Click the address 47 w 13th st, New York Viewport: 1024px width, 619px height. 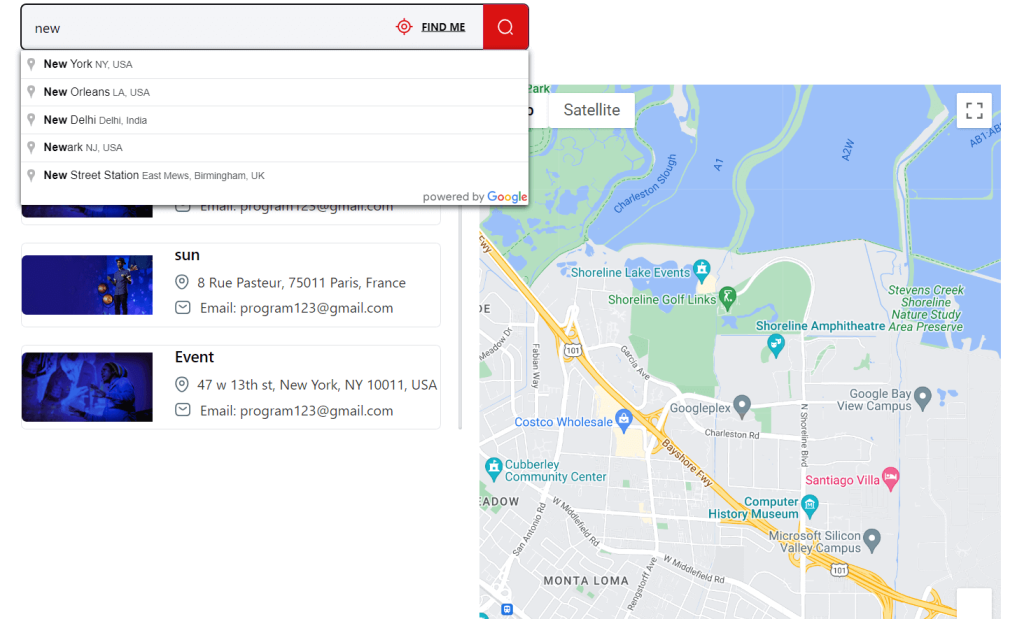(x=317, y=385)
